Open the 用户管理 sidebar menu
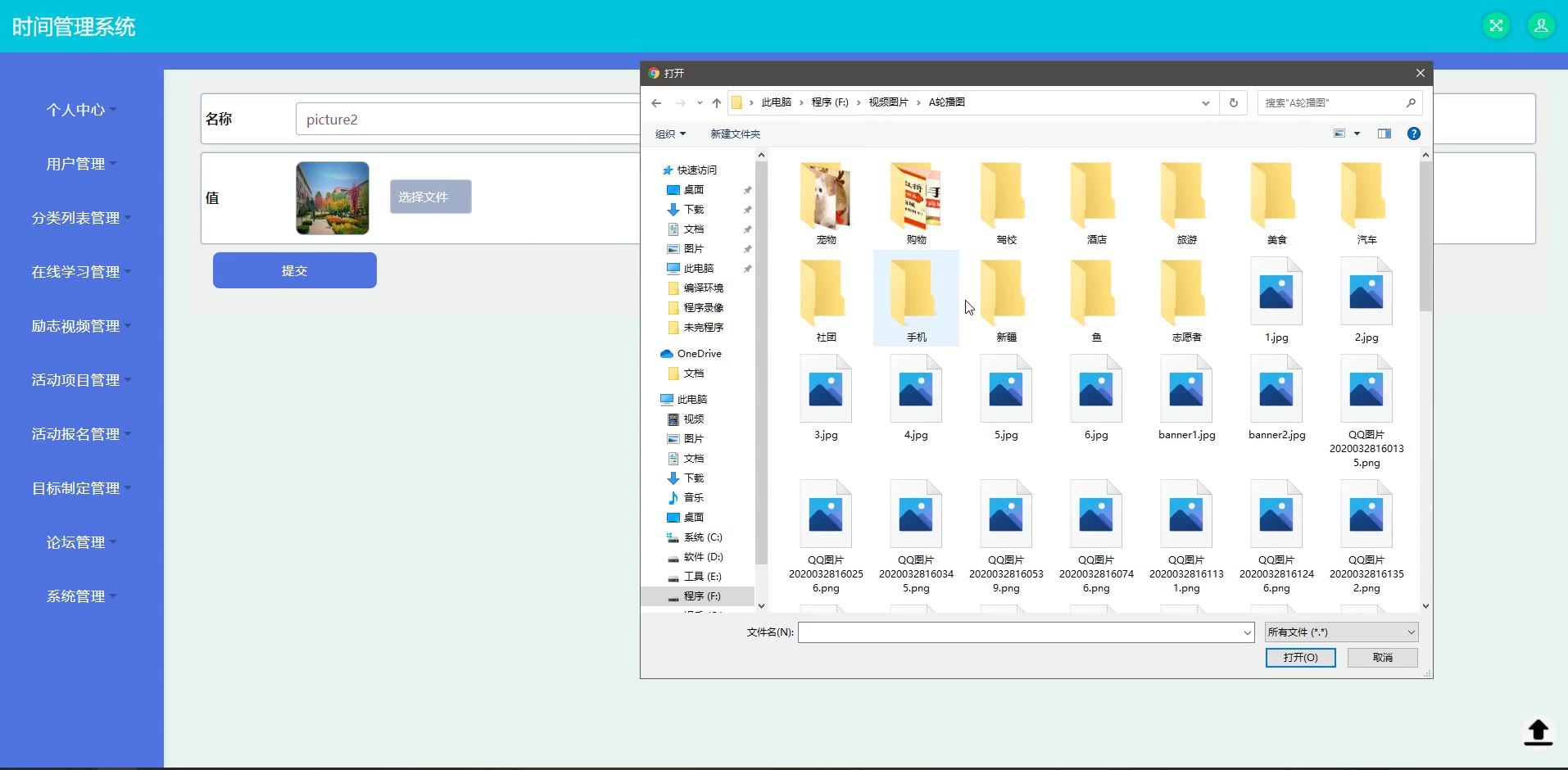 [76, 164]
